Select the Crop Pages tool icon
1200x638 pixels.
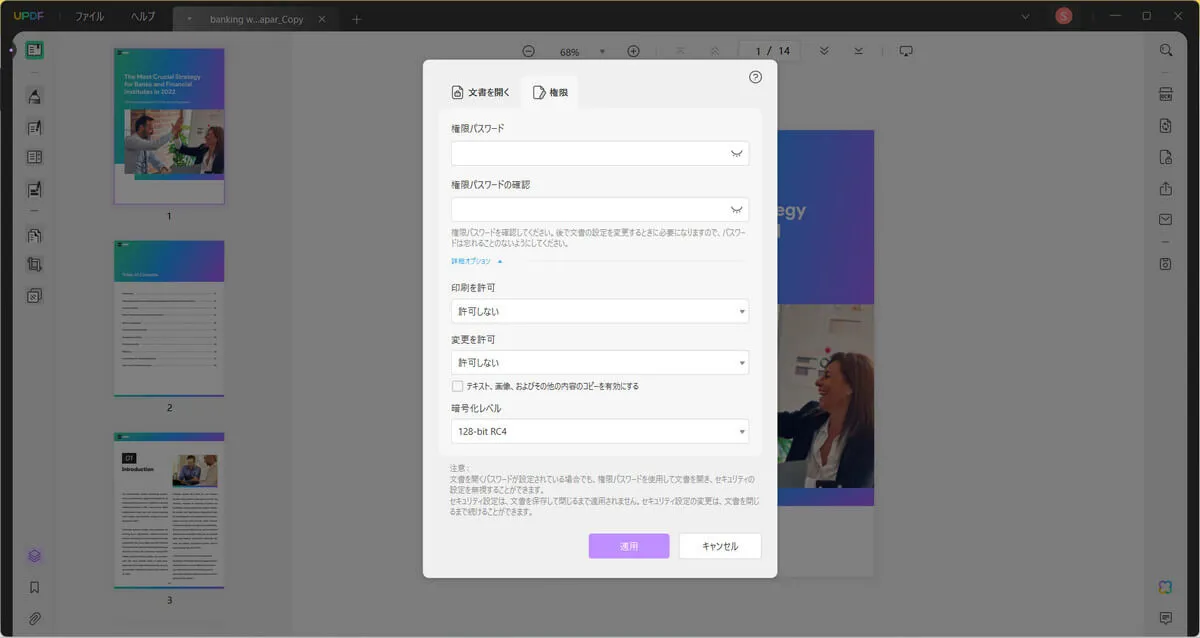pos(34,265)
